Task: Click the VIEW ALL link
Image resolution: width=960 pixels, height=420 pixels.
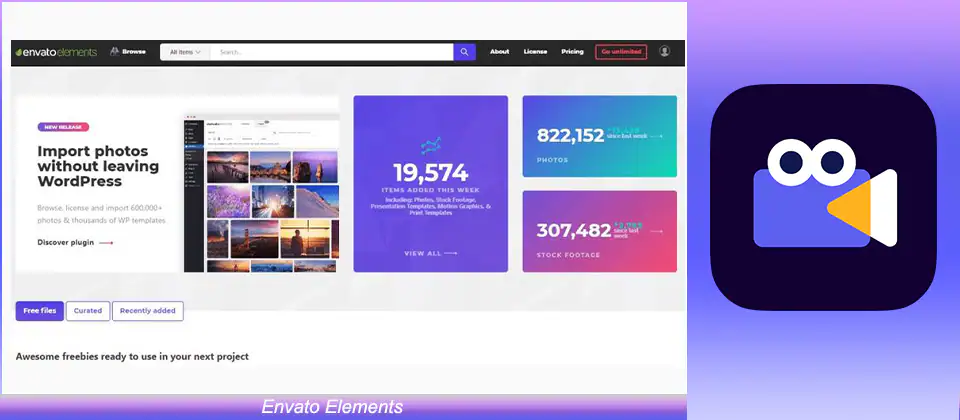Action: tap(430, 253)
